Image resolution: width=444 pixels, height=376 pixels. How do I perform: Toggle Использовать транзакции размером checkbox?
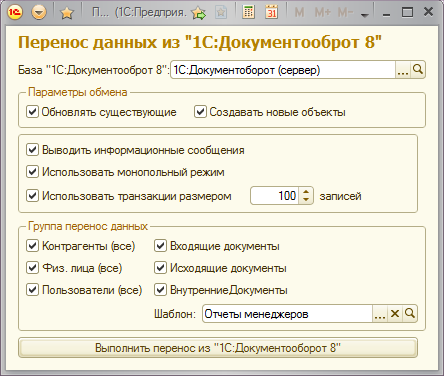point(32,196)
